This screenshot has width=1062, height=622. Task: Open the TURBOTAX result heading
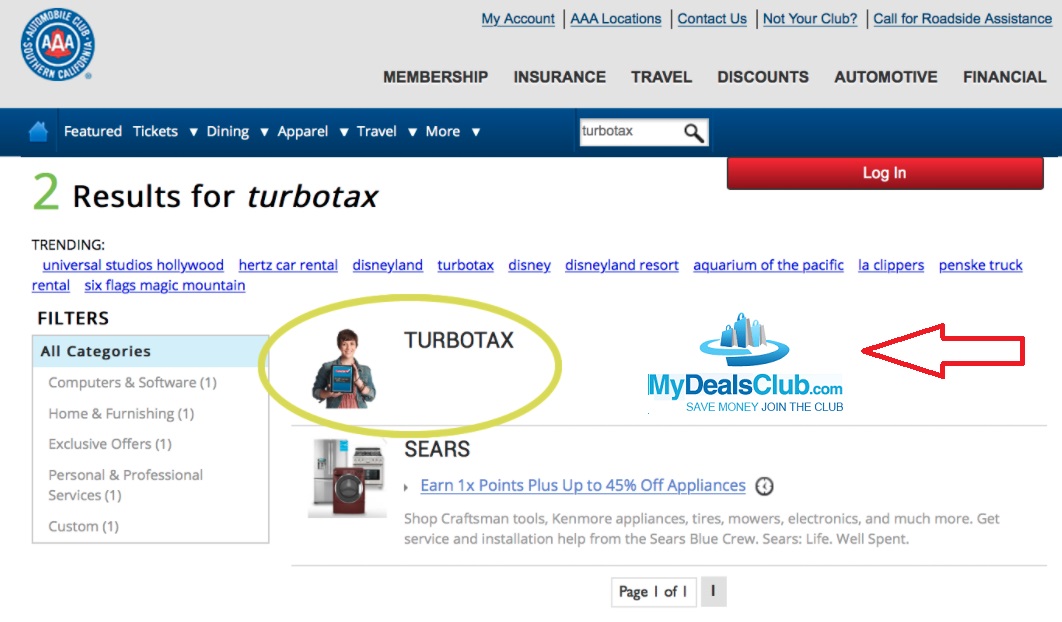coord(459,340)
